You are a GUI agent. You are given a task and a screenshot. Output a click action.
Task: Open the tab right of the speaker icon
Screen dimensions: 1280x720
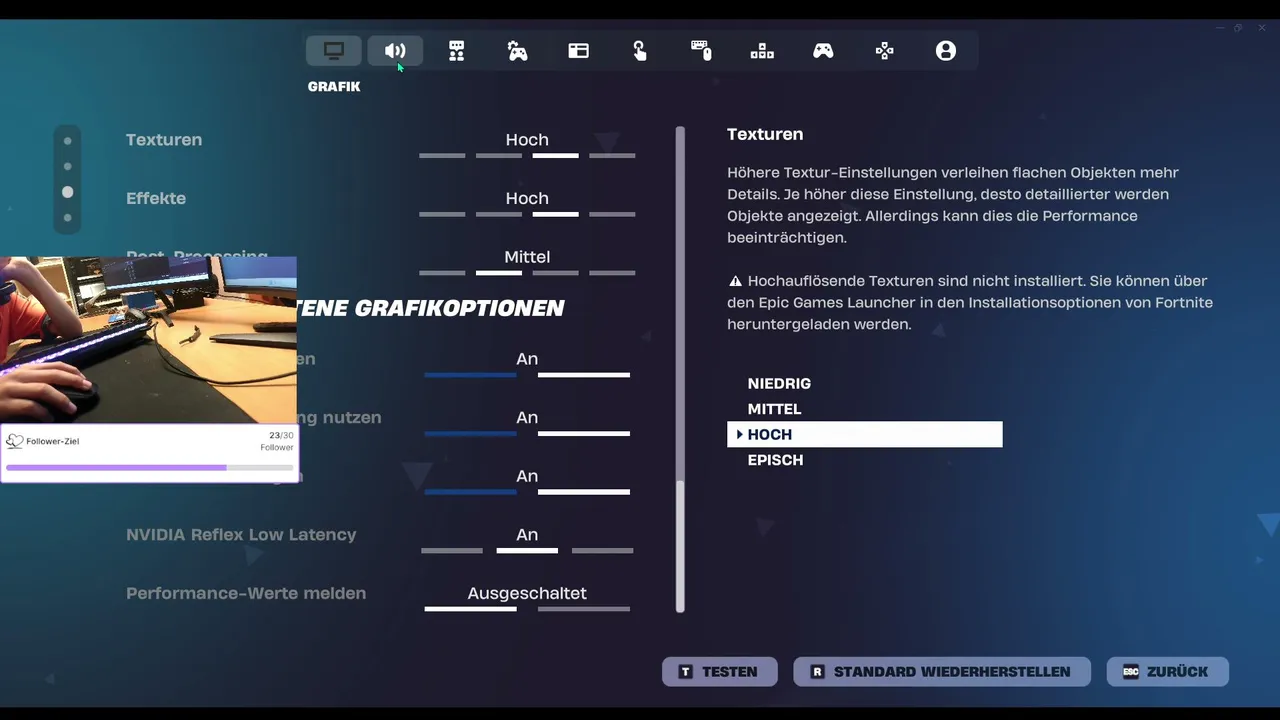tap(456, 51)
